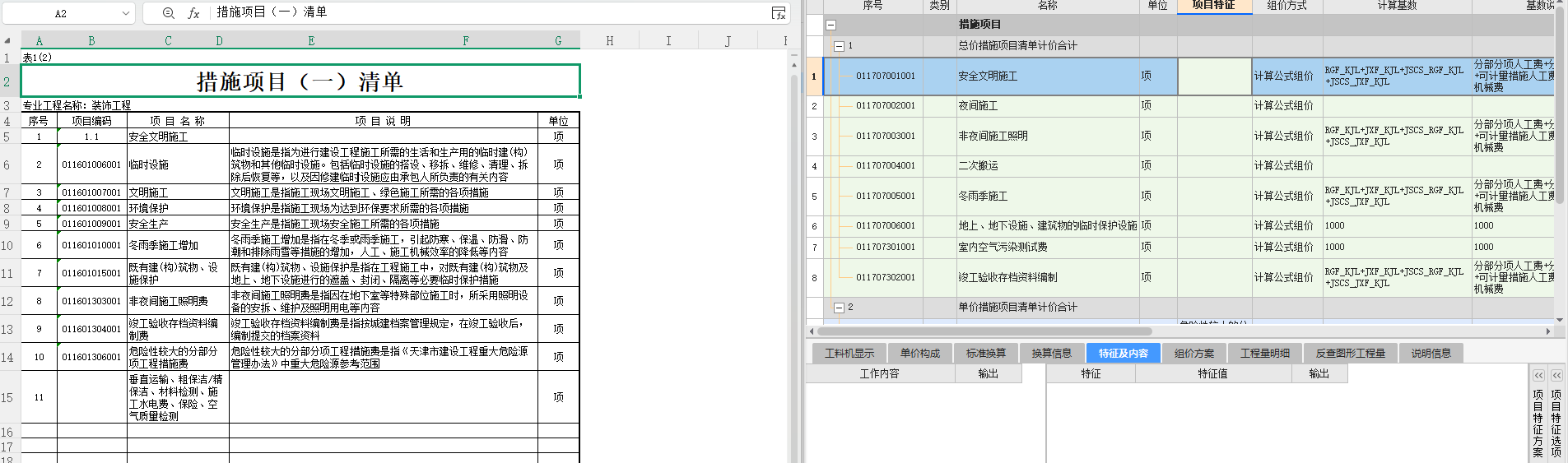The image size is (1568, 463).
Task: Click cell 专业工程名称: 装饰工程
Action: pyautogui.click(x=77, y=105)
